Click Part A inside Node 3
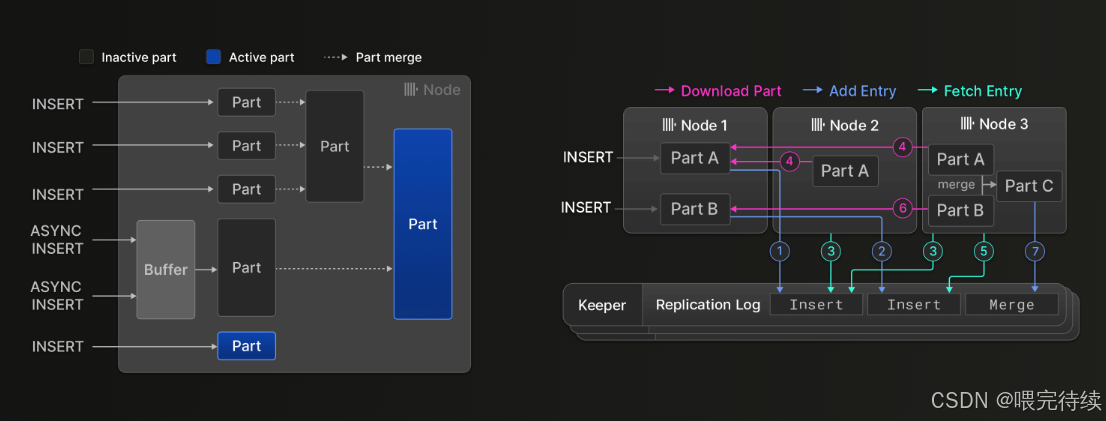This screenshot has height=421, width=1106. tap(961, 160)
